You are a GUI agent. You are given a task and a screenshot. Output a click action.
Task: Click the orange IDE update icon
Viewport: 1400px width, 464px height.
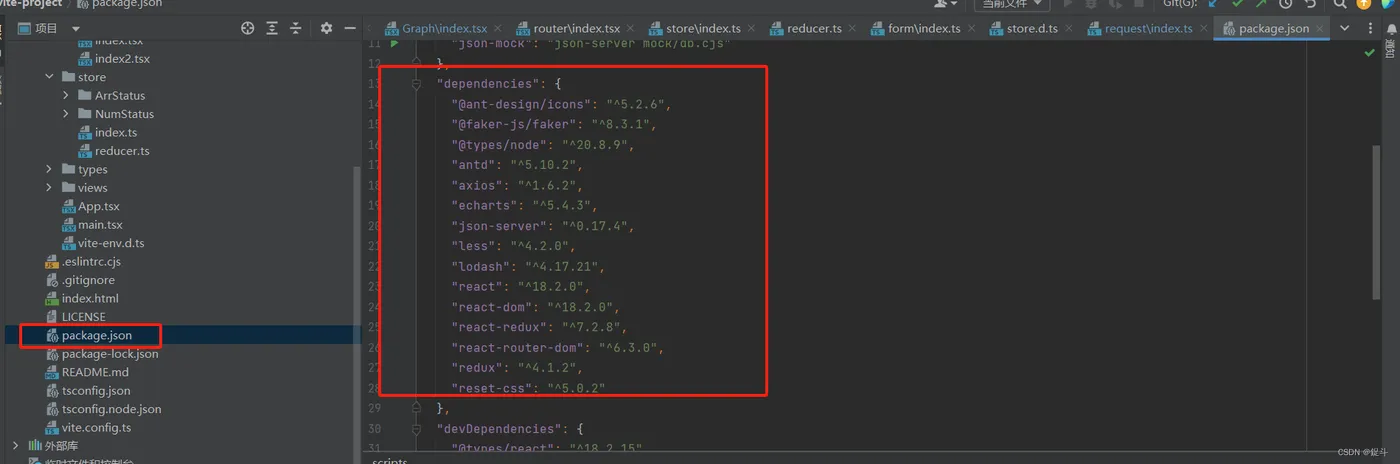coord(1364,4)
